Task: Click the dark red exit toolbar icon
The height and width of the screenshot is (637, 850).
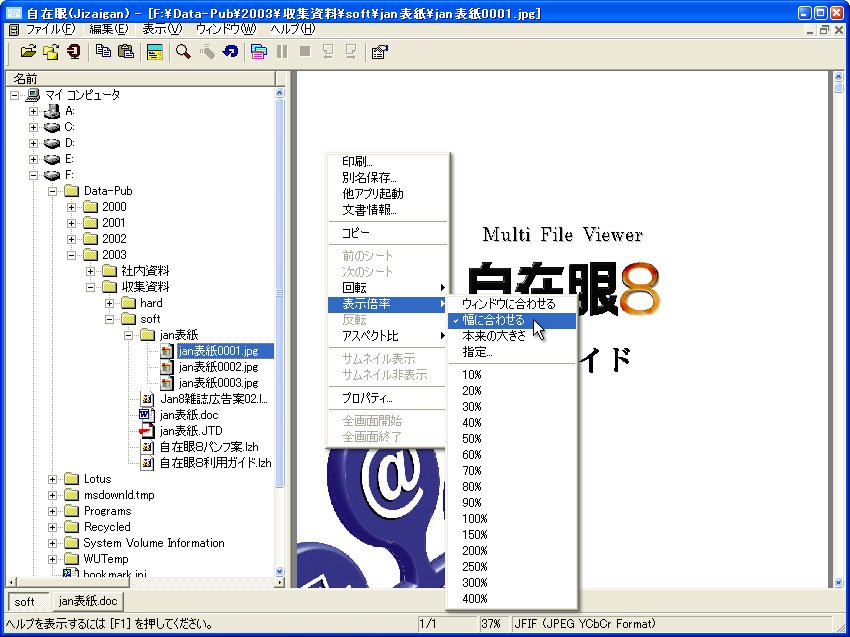Action: coord(74,52)
